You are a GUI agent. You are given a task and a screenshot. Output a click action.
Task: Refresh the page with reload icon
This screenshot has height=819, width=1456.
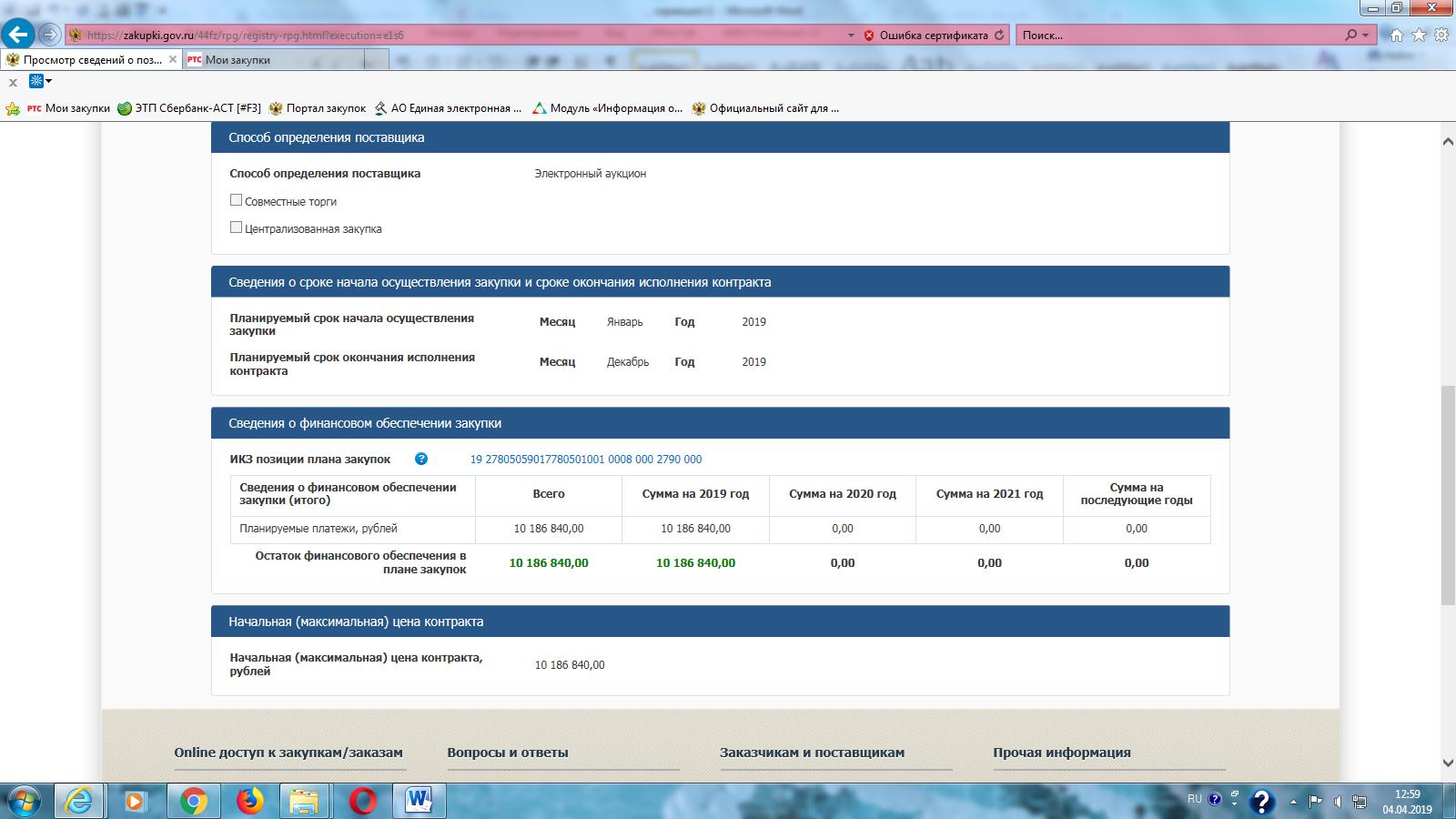[x=999, y=35]
